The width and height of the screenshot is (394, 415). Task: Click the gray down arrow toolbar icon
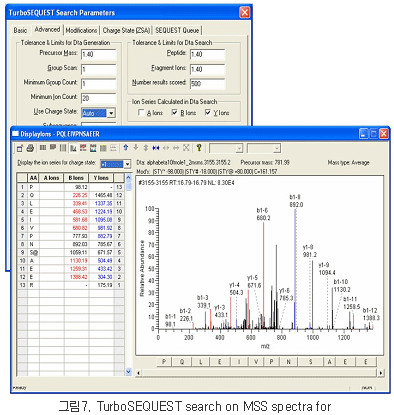(x=136, y=148)
